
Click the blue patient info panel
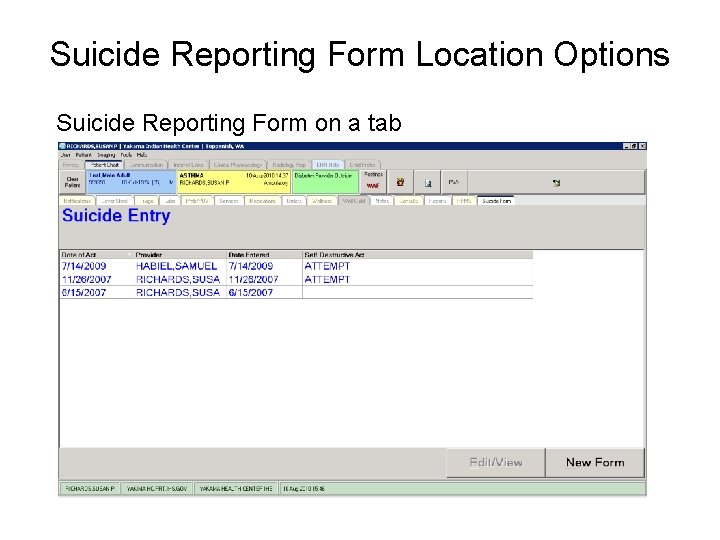pyautogui.click(x=131, y=182)
